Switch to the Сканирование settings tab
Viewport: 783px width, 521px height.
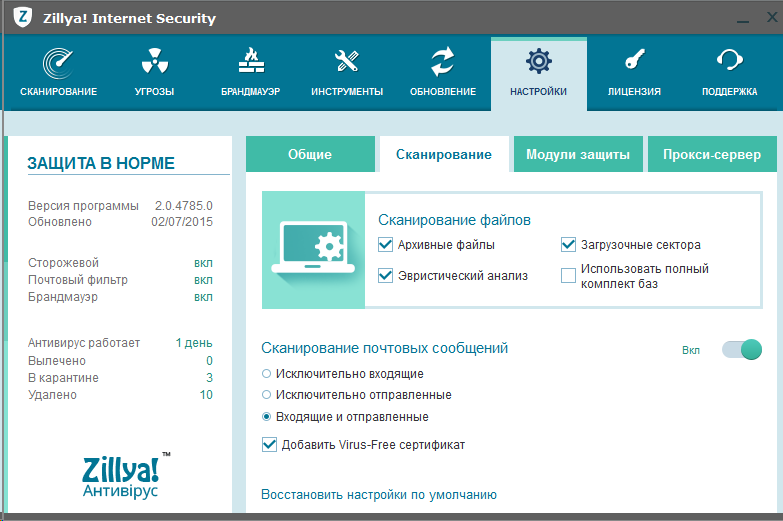[x=444, y=154]
